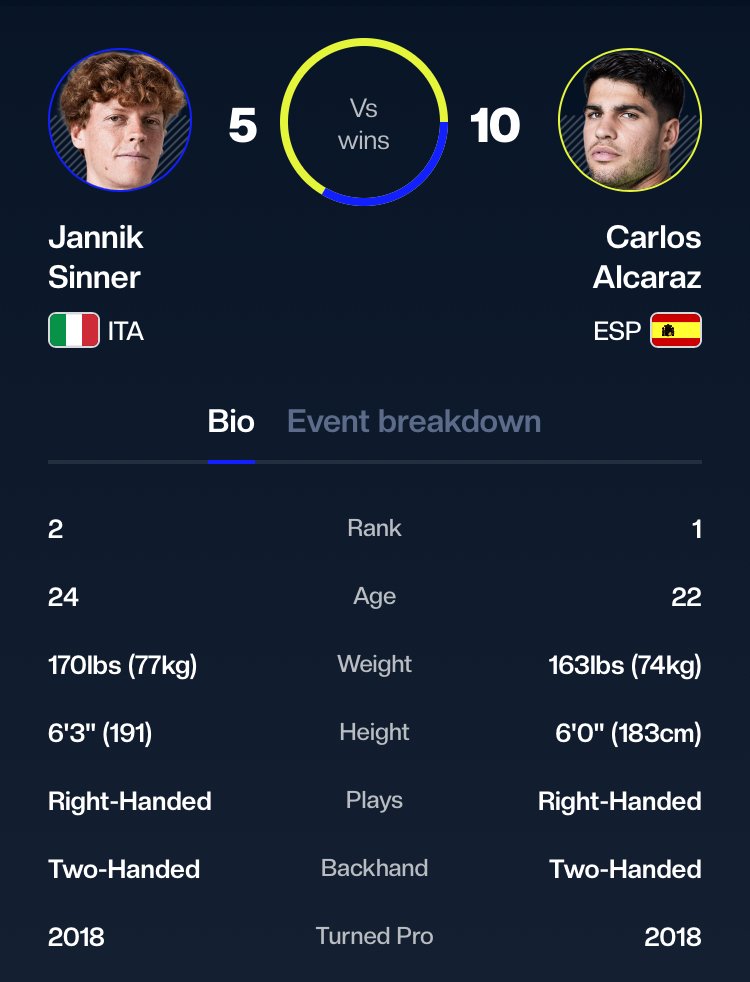Viewport: 750px width, 982px height.
Task: Switch to the Event breakdown tab
Action: pyautogui.click(x=414, y=421)
